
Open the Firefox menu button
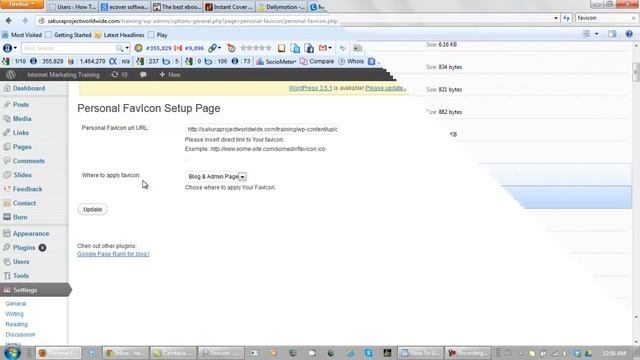22,4
